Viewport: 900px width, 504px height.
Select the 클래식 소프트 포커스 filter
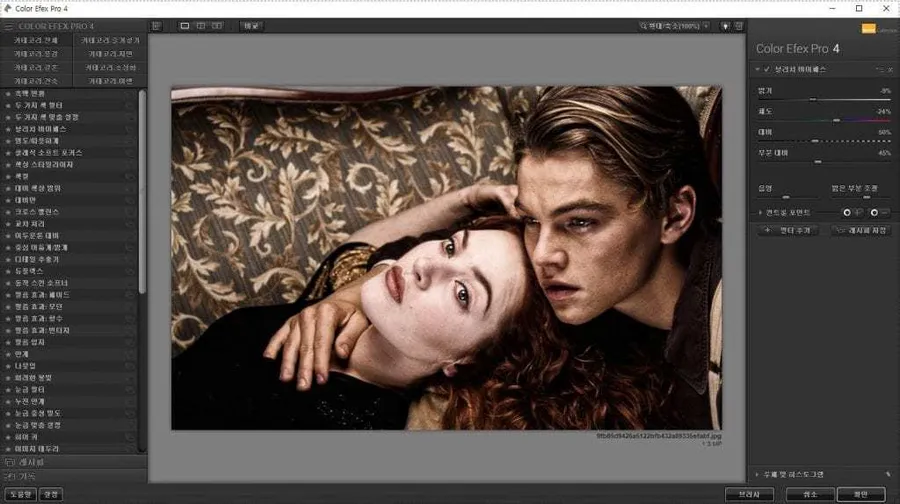click(69, 153)
